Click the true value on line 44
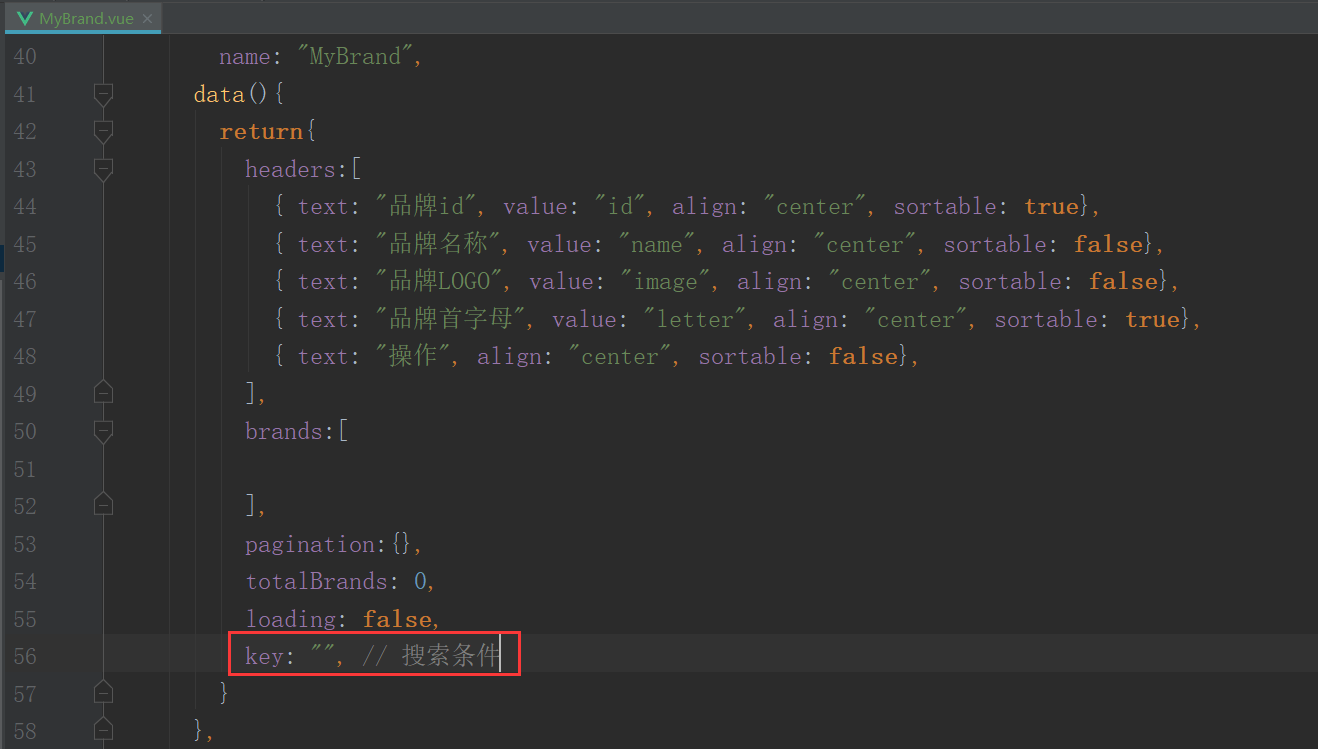 (1051, 207)
